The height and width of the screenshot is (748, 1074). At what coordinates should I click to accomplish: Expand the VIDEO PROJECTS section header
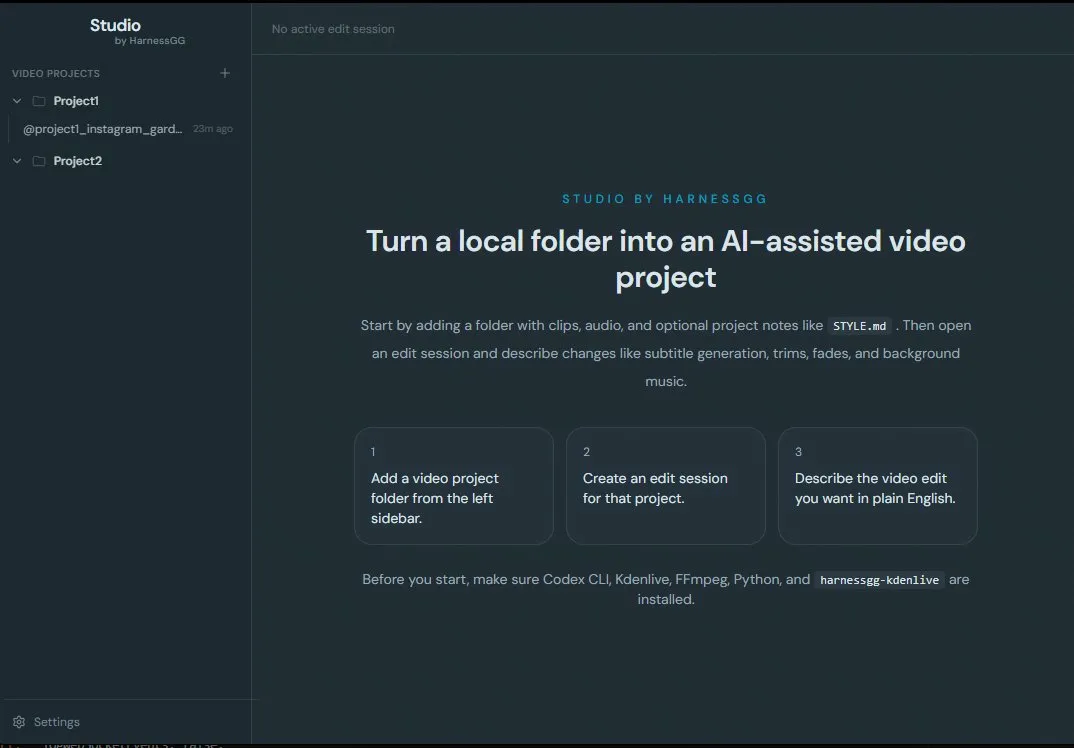(55, 73)
